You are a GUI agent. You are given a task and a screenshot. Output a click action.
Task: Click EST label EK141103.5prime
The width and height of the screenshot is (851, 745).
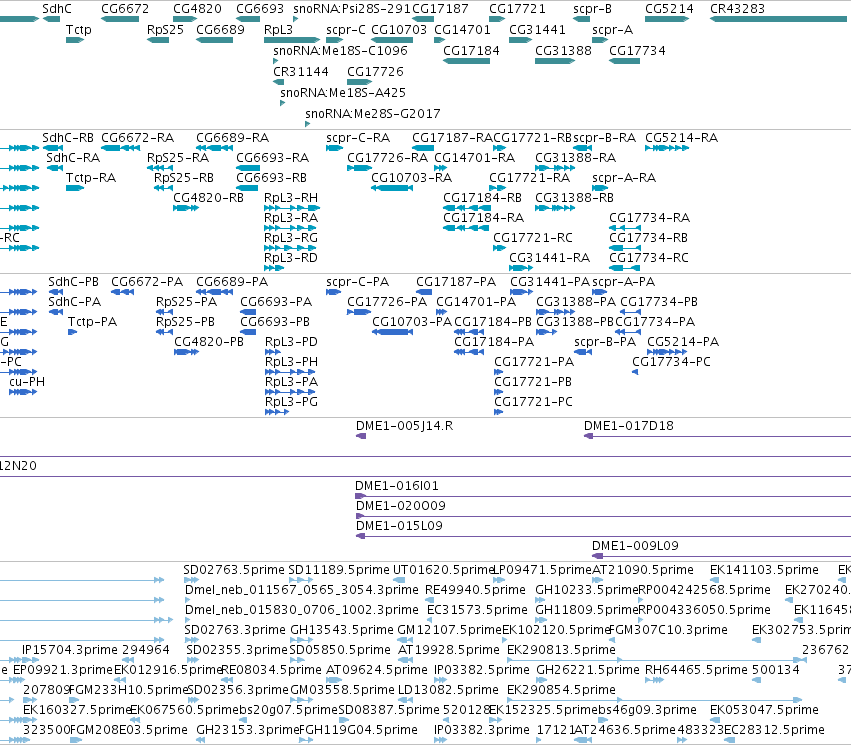764,570
